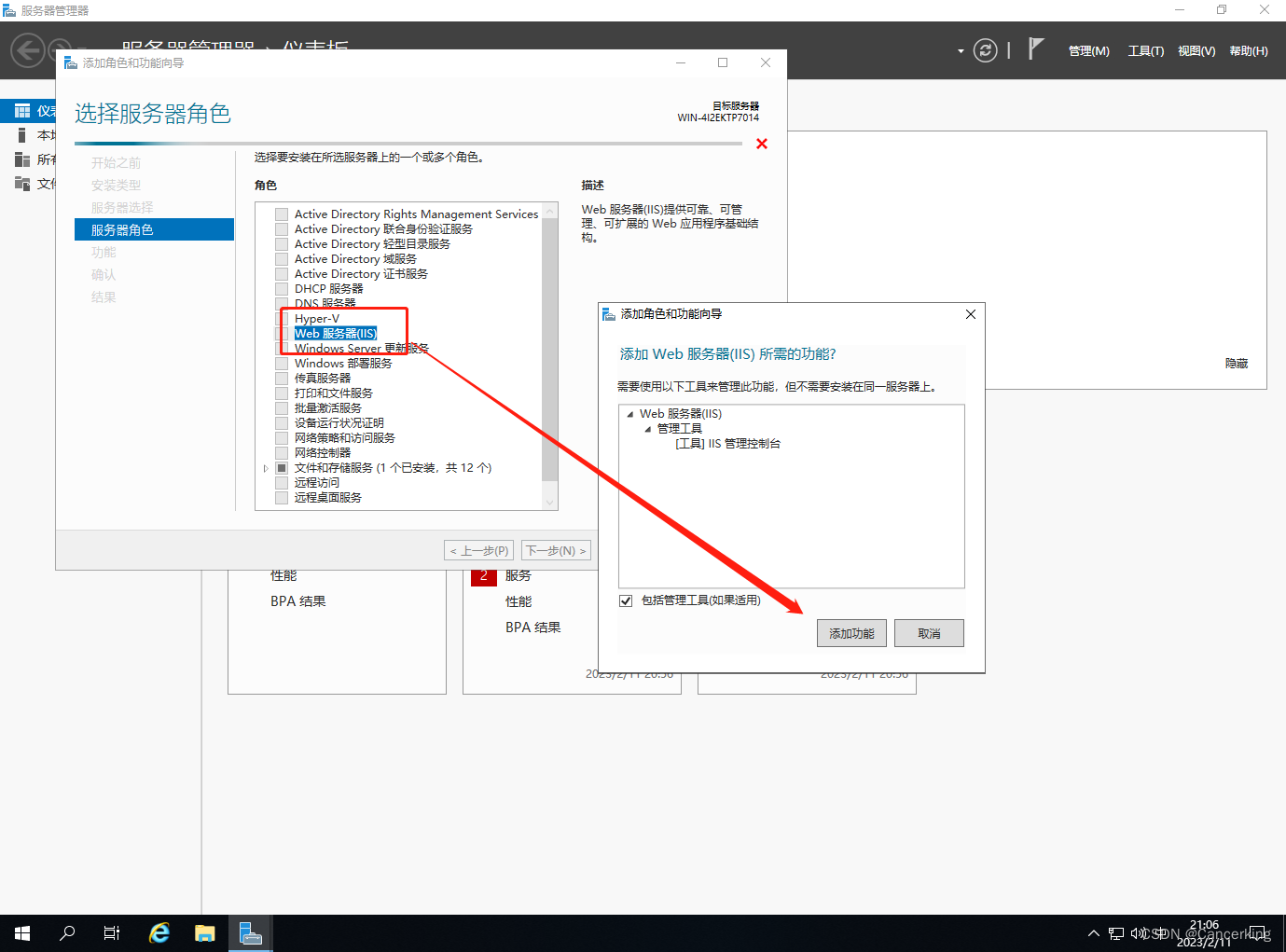Check Active Directory 证书服务 role

pyautogui.click(x=282, y=274)
